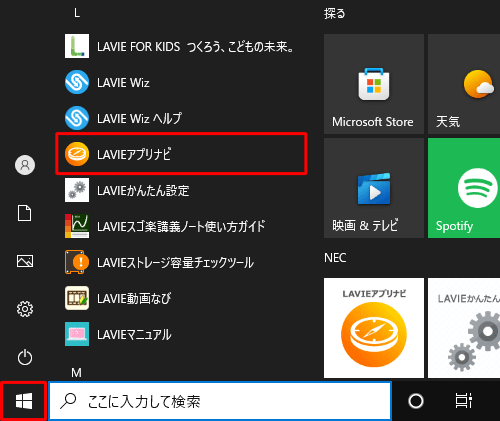Click the letter L section header
This screenshot has width=500, height=421.
coord(77,13)
